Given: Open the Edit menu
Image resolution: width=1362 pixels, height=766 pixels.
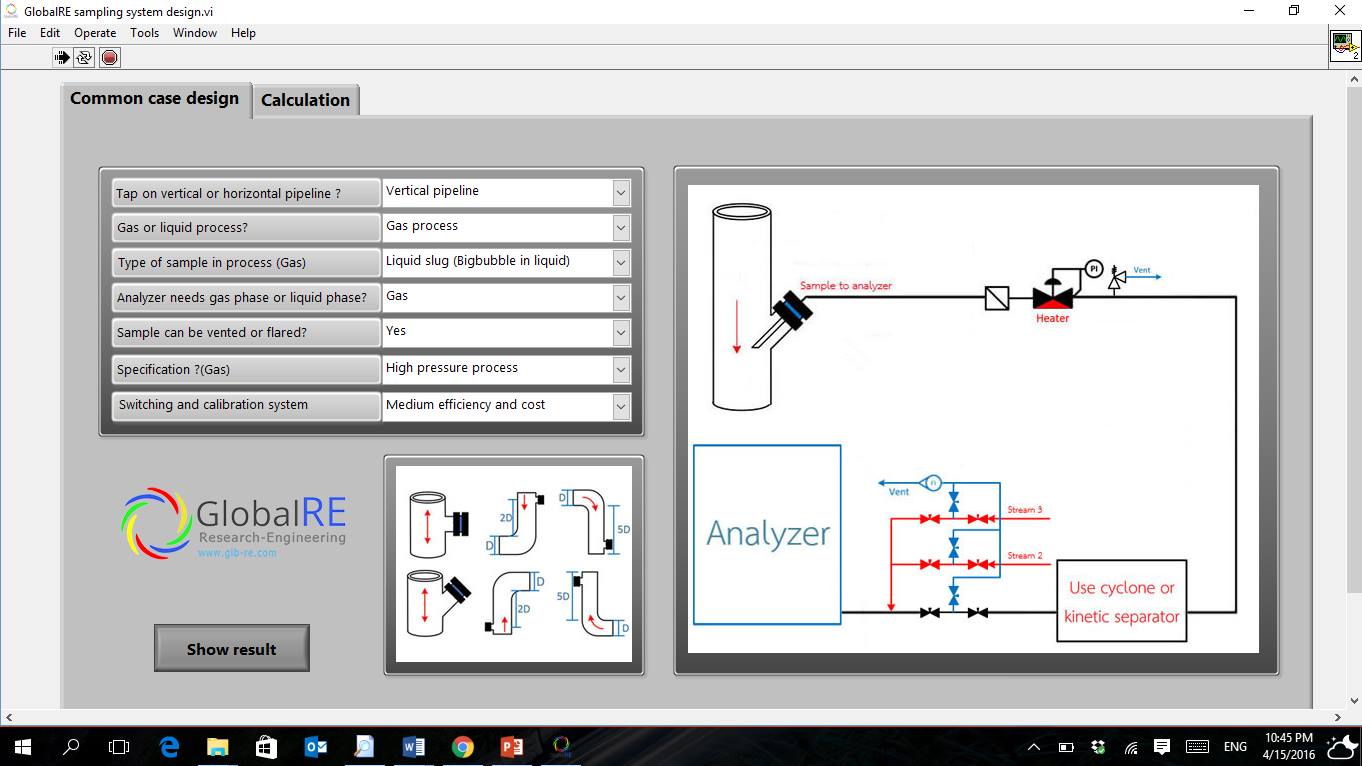Looking at the screenshot, I should click(50, 33).
